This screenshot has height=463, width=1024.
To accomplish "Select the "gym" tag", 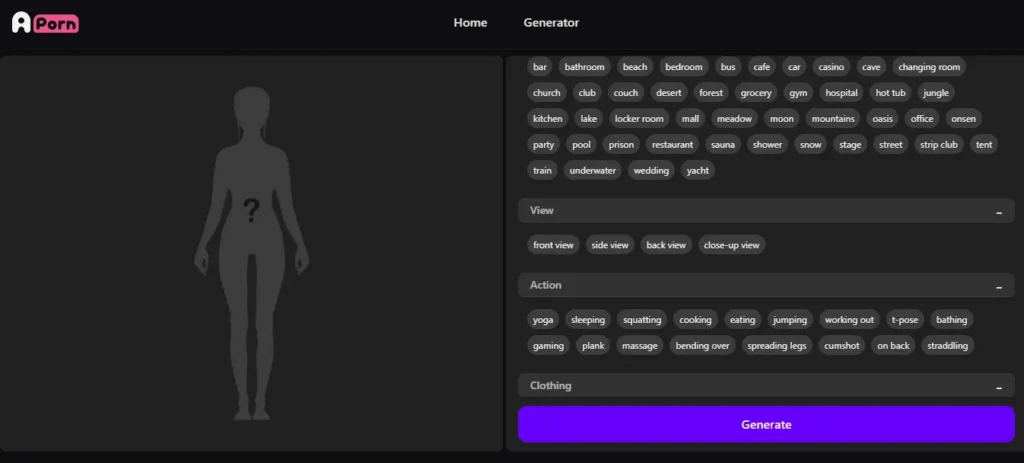I will (798, 93).
